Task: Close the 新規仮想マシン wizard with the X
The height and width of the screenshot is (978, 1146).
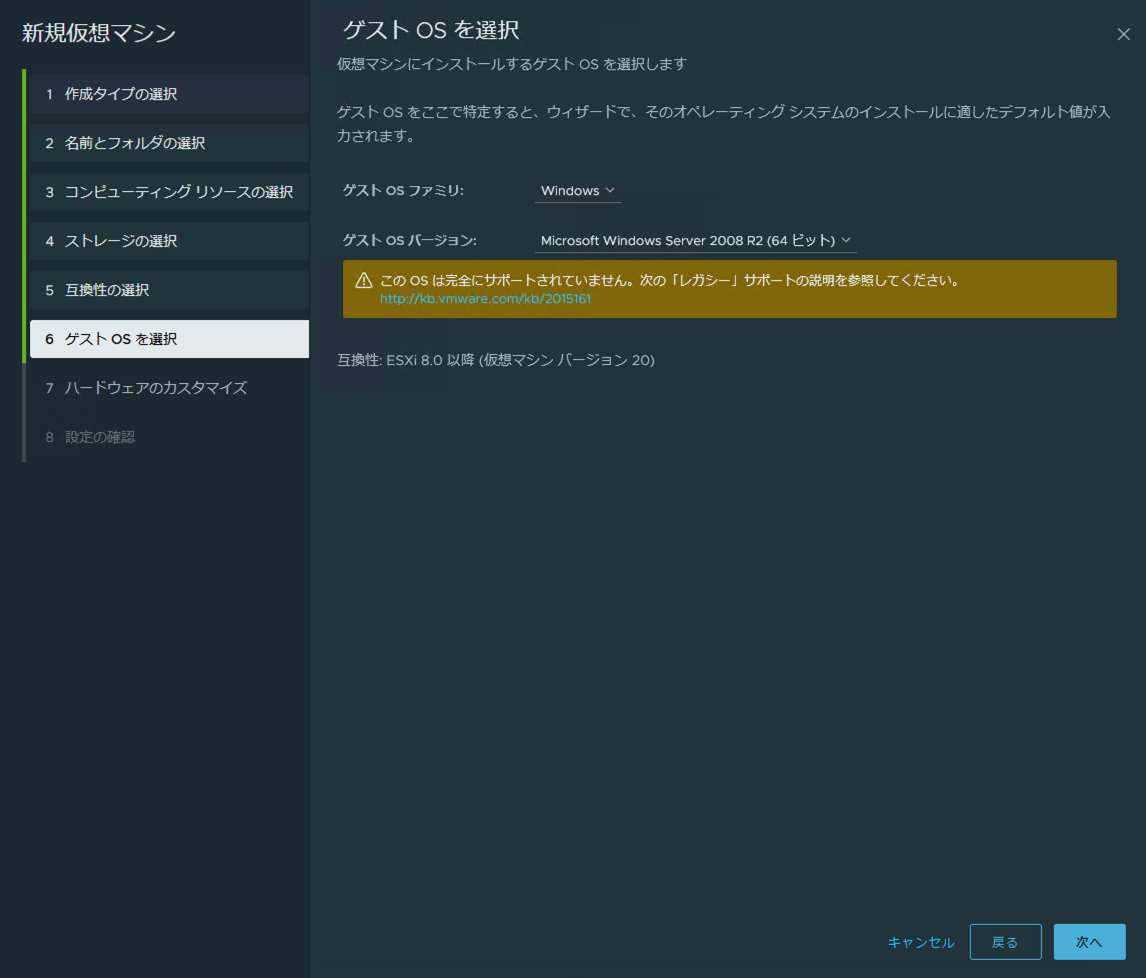Action: [1124, 33]
